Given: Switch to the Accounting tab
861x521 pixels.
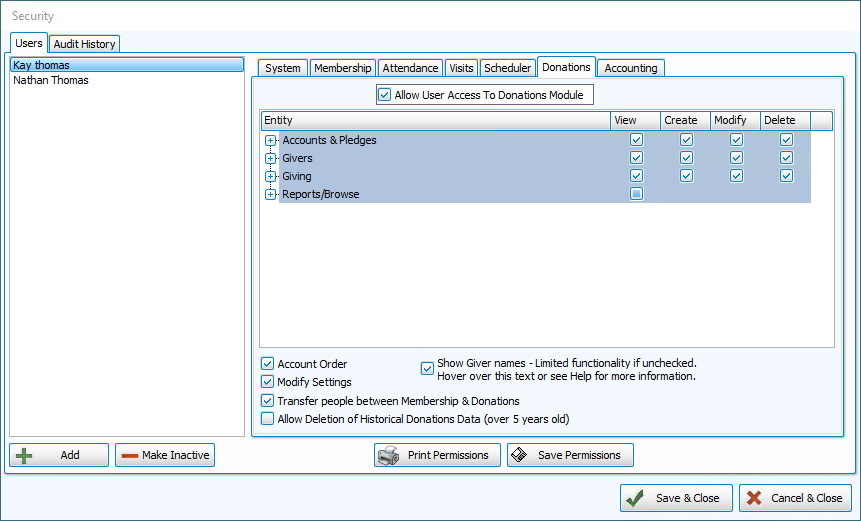Looking at the screenshot, I should [x=631, y=68].
